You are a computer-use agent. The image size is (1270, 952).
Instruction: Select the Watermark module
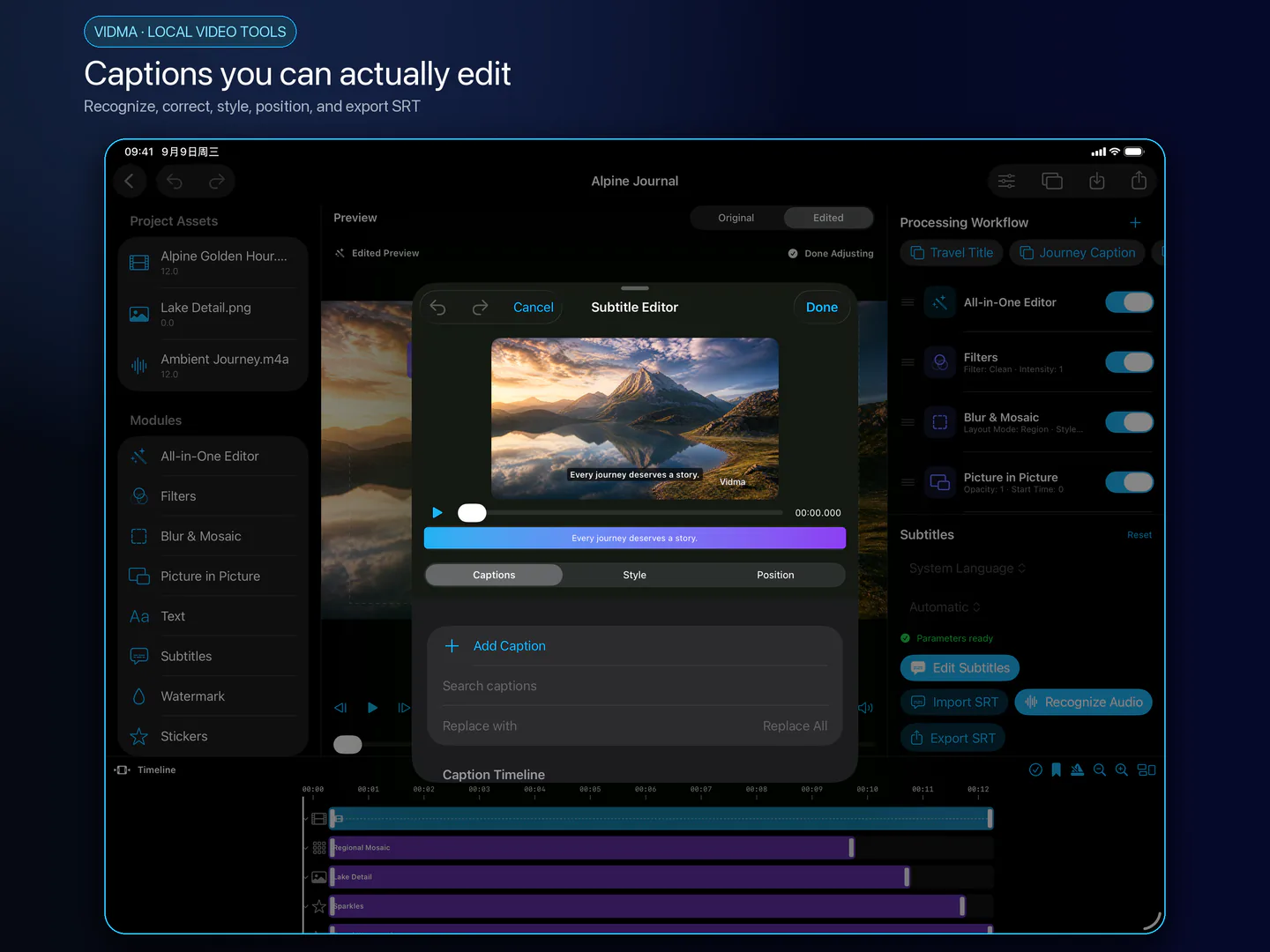[213, 696]
